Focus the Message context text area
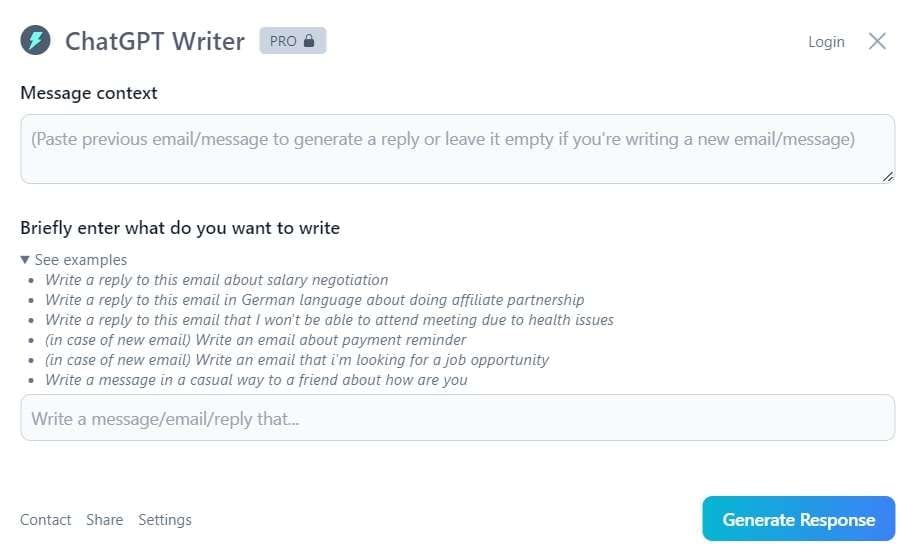Image resolution: width=917 pixels, height=559 pixels. (457, 148)
